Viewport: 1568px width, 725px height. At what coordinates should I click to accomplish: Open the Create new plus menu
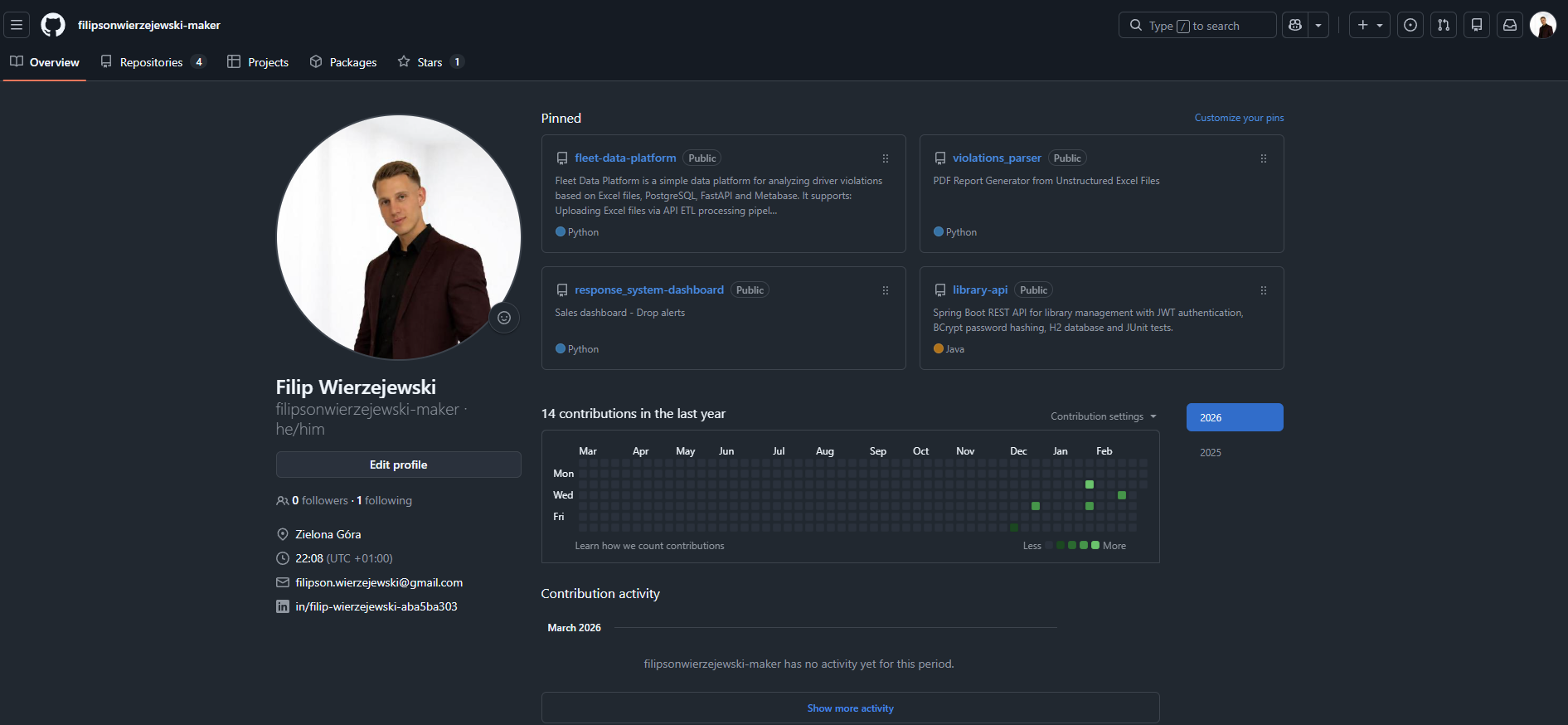[1370, 25]
